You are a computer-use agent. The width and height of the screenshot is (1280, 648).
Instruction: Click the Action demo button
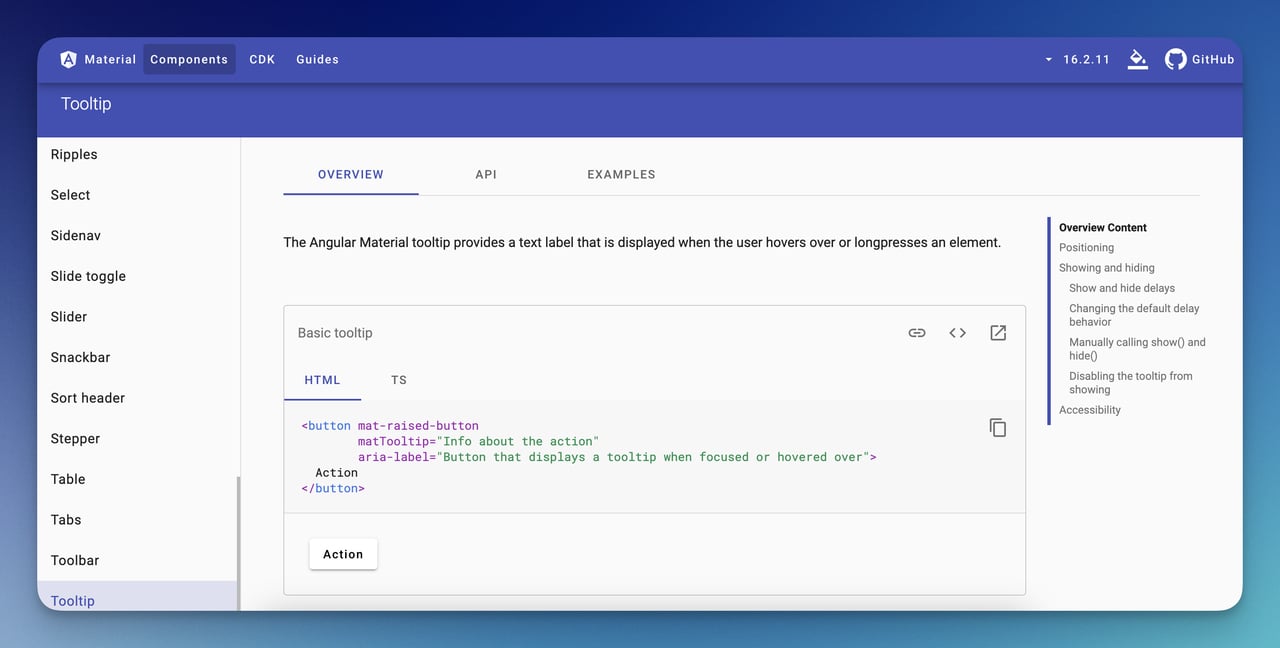tap(343, 554)
